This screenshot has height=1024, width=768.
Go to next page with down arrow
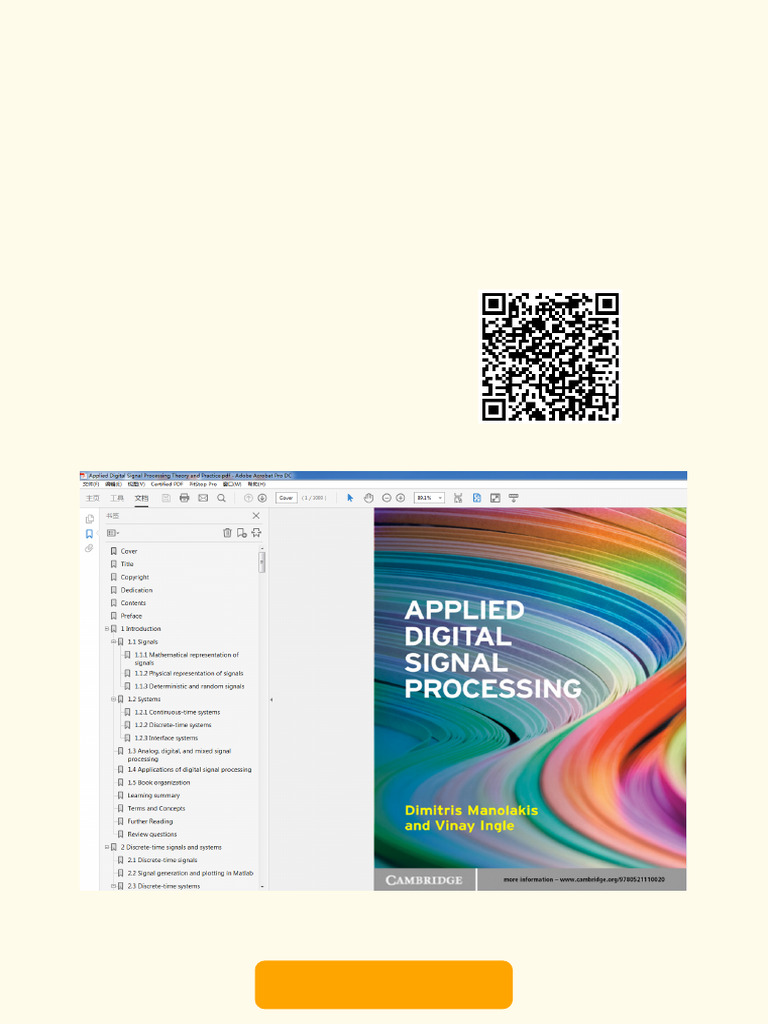pyautogui.click(x=262, y=498)
